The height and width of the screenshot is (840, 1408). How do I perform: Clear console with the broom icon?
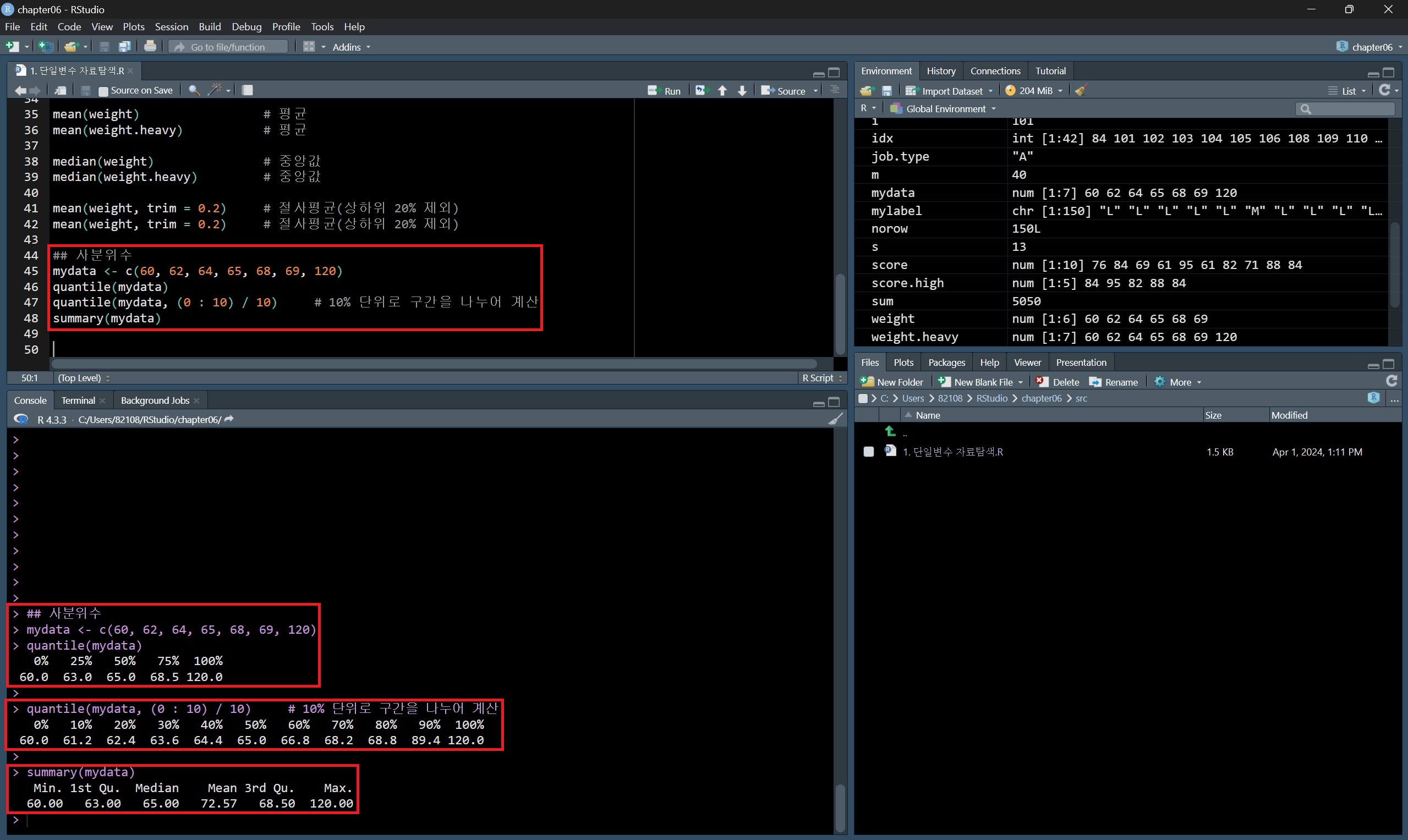[x=835, y=419]
